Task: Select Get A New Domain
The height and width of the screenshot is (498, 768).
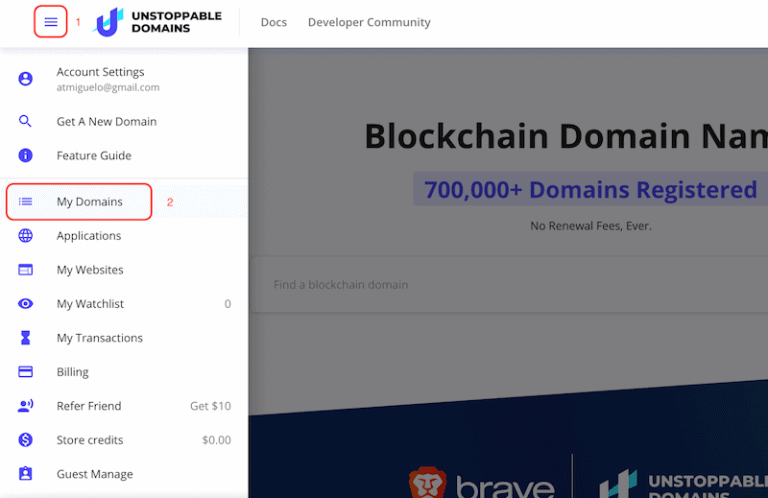Action: click(x=124, y=121)
